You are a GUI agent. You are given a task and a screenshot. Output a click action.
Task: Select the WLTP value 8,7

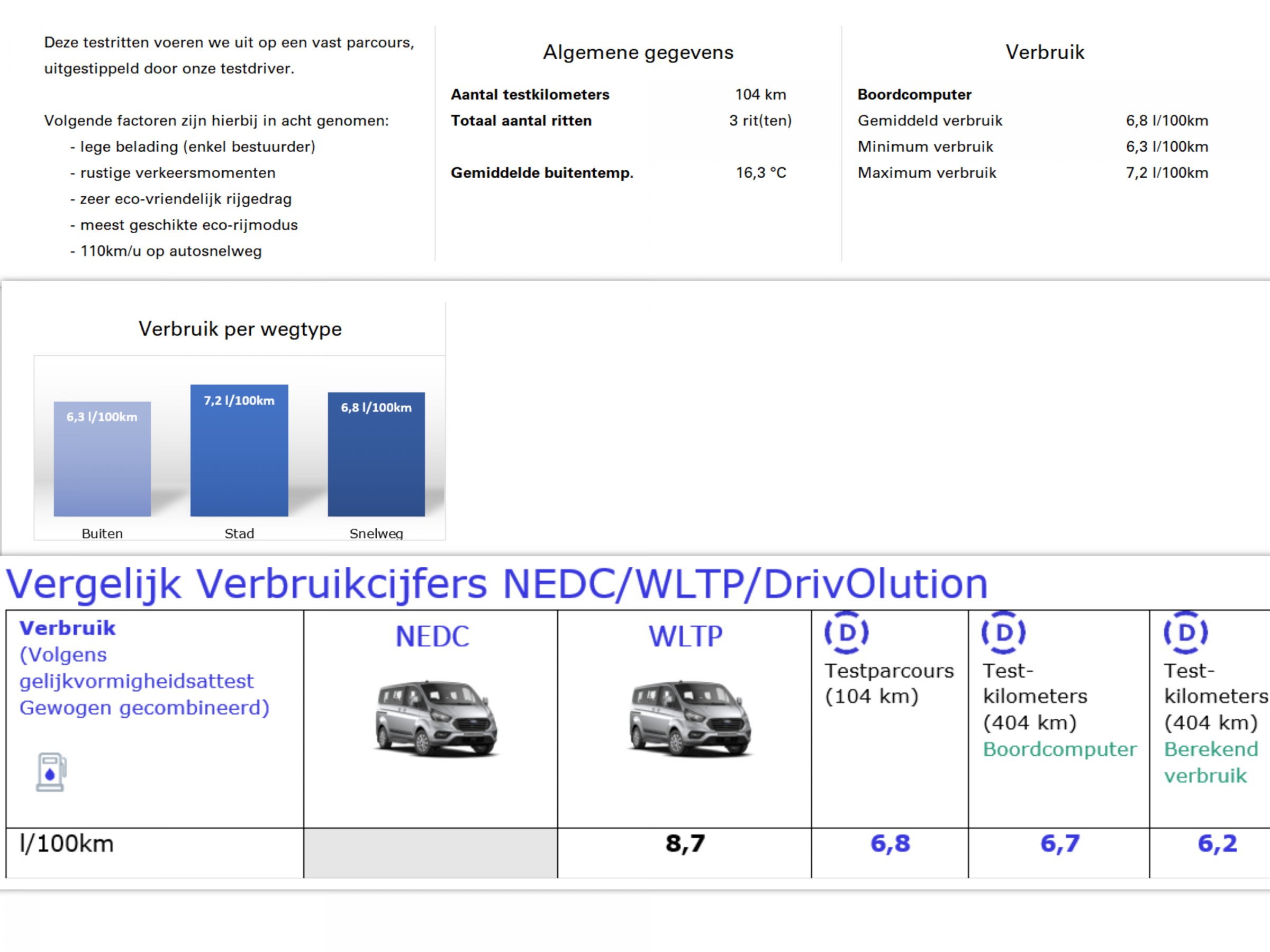(x=685, y=844)
